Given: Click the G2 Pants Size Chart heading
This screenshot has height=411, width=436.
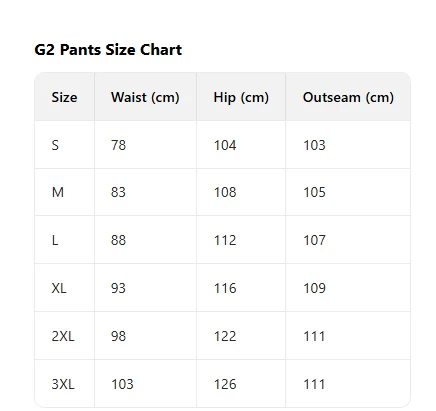Looking at the screenshot, I should coord(108,50).
